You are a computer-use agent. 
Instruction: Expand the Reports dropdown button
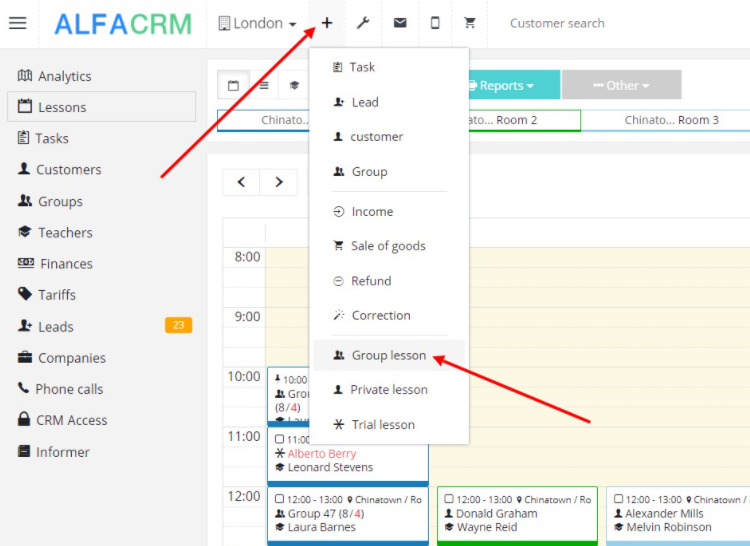click(x=513, y=85)
